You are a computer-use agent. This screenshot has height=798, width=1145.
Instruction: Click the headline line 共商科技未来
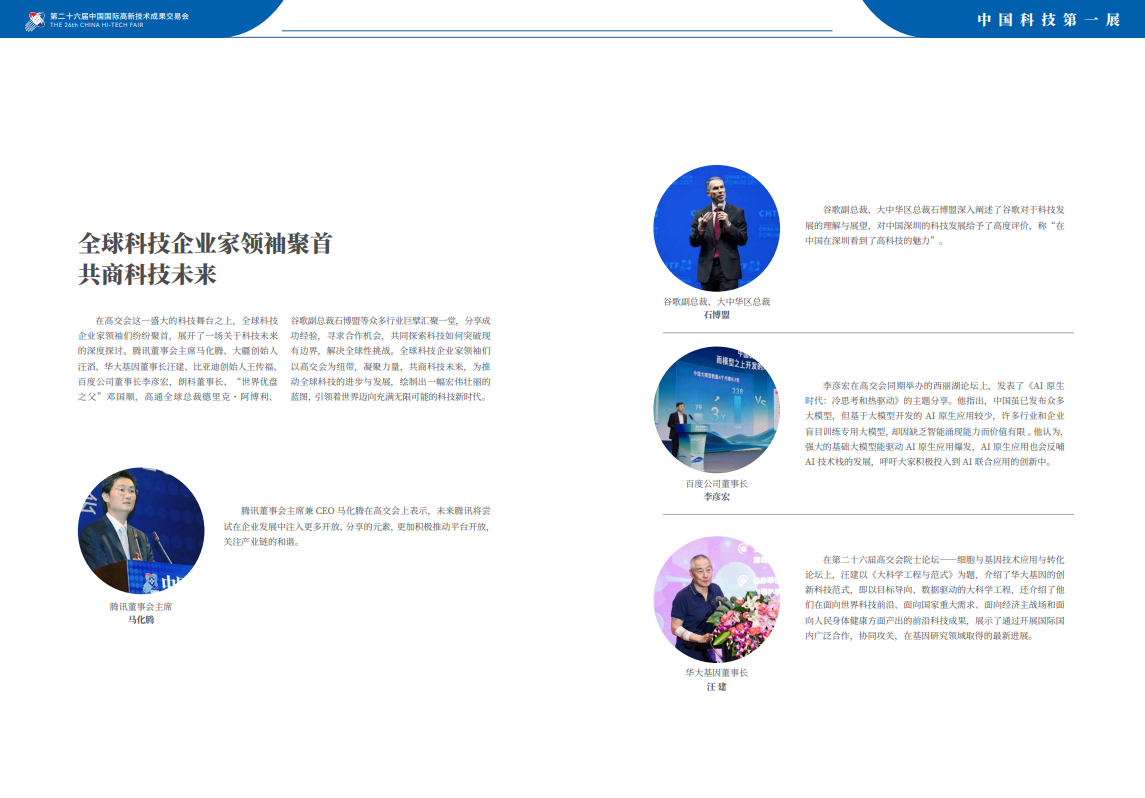148,275
